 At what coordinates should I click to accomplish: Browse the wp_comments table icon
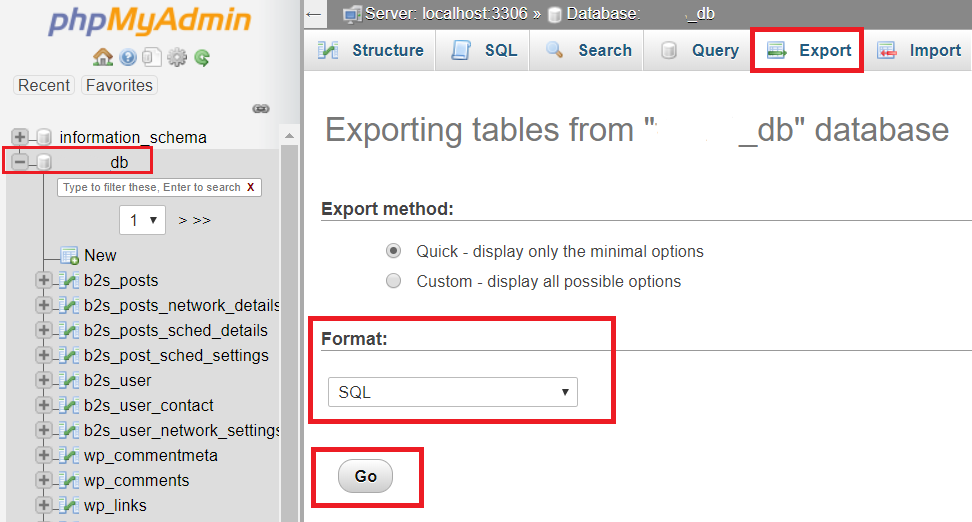point(69,480)
